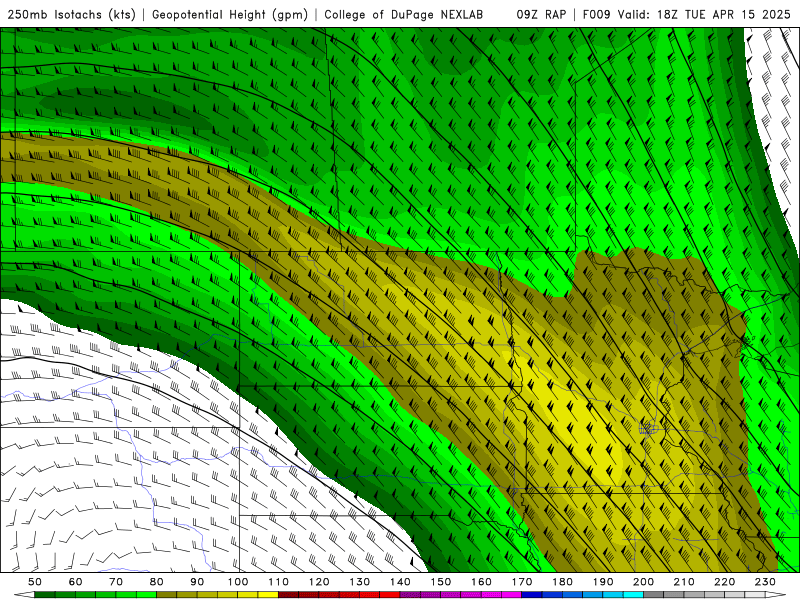The image size is (800, 600).
Task: Click the dark red swatch just after 110
Action: tap(288, 595)
